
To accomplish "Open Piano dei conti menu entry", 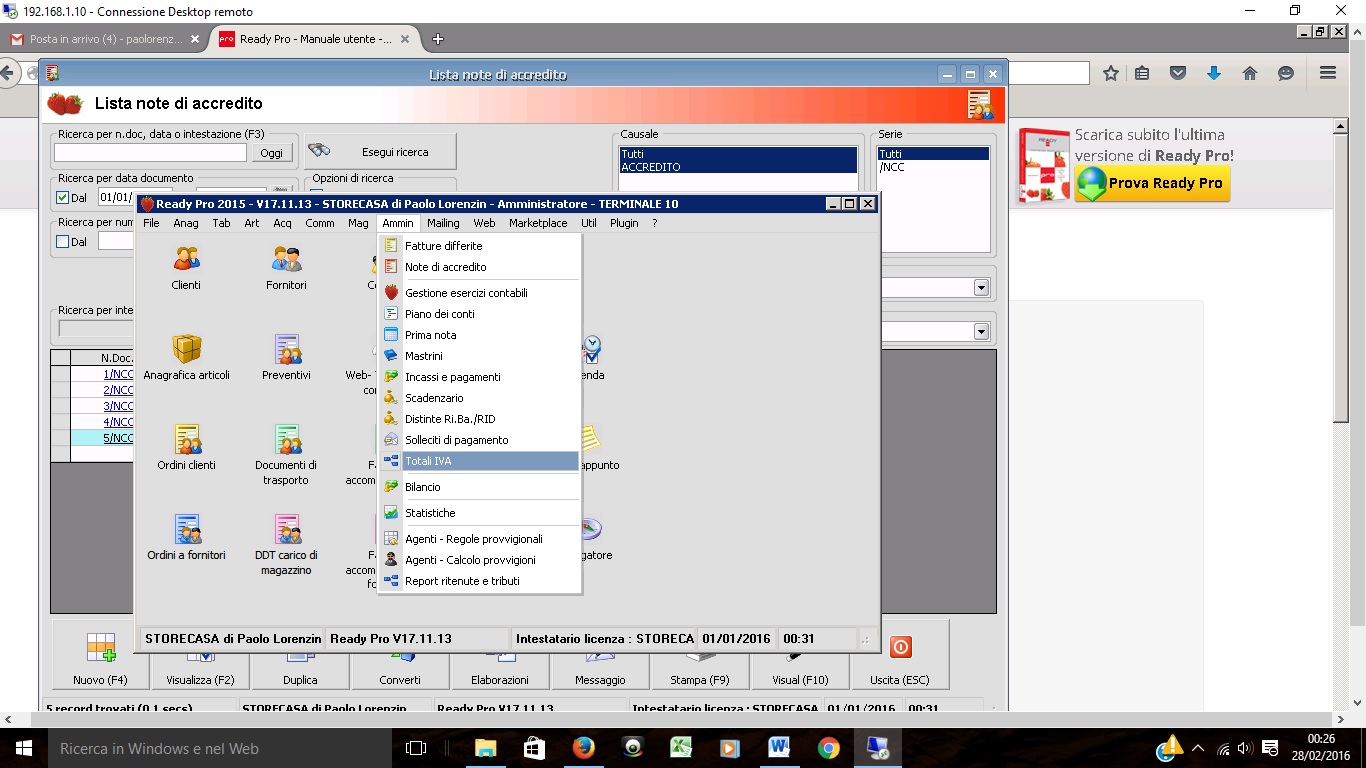I will click(479, 314).
